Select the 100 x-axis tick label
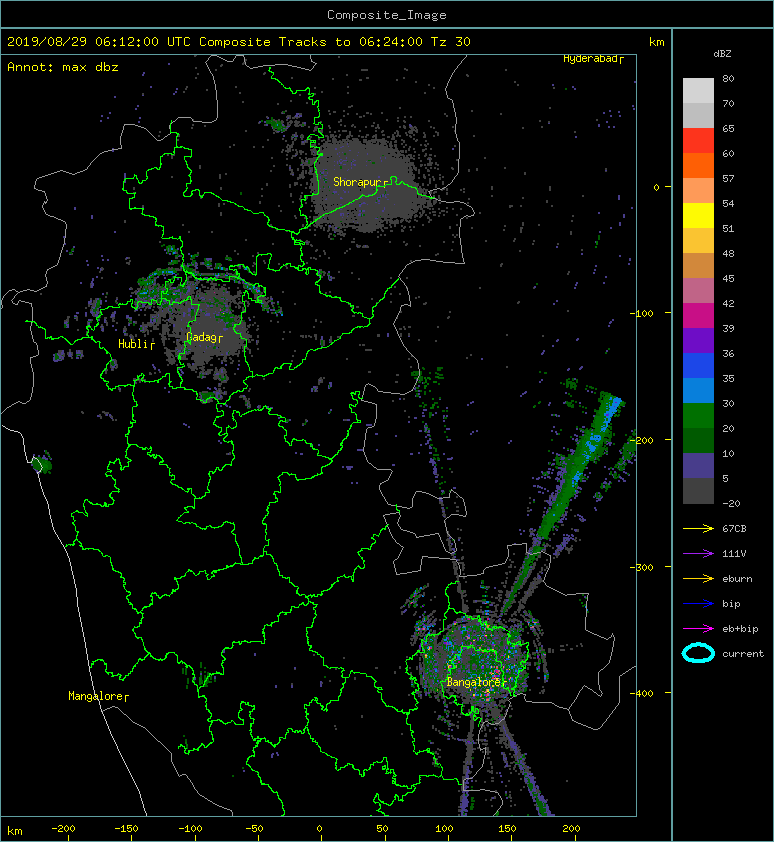Viewport: 774px width, 842px height. coord(444,829)
